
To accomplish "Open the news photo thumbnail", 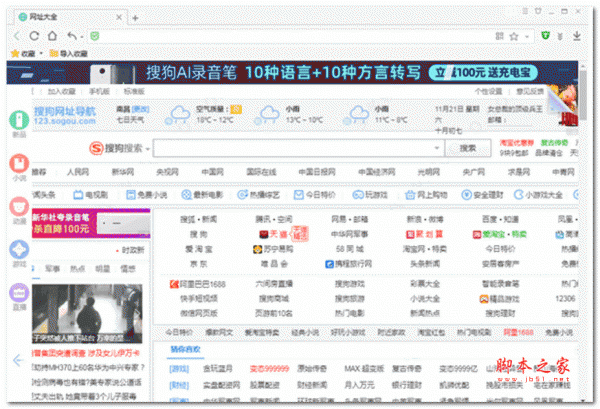I will (87, 313).
